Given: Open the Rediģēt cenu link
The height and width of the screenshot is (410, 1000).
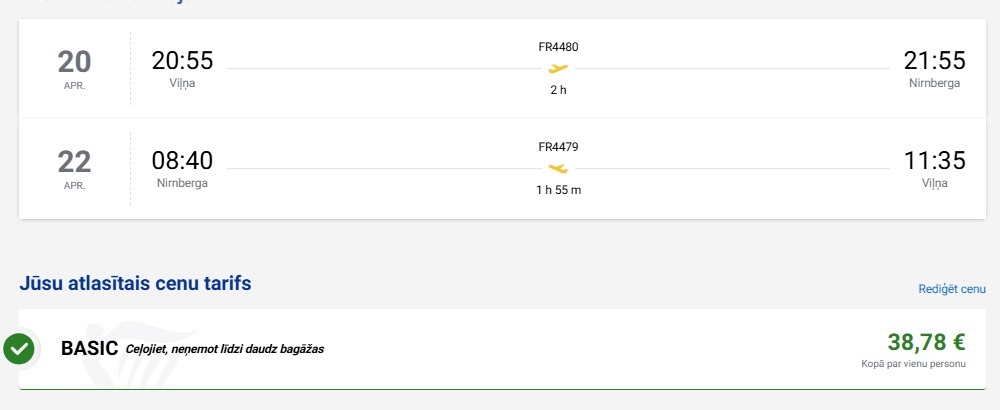Looking at the screenshot, I should pyautogui.click(x=952, y=289).
